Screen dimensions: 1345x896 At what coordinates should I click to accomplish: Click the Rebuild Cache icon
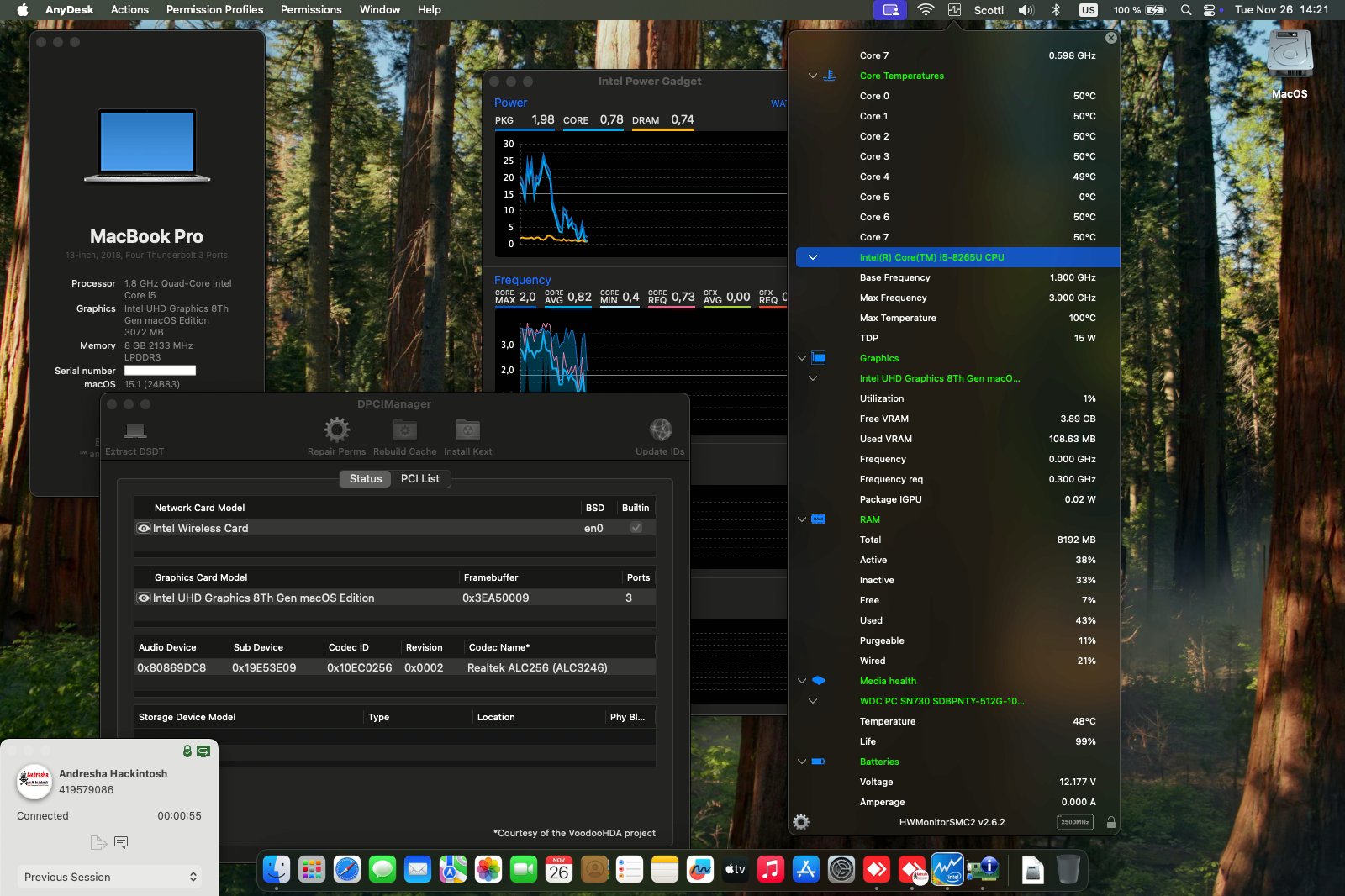click(x=404, y=430)
